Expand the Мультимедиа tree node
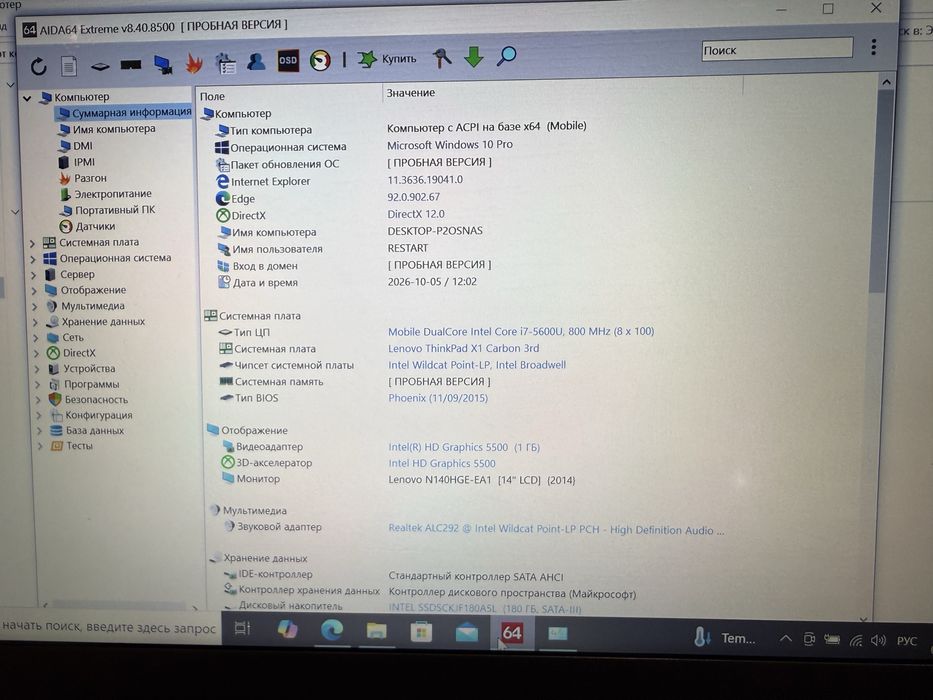 pos(35,307)
